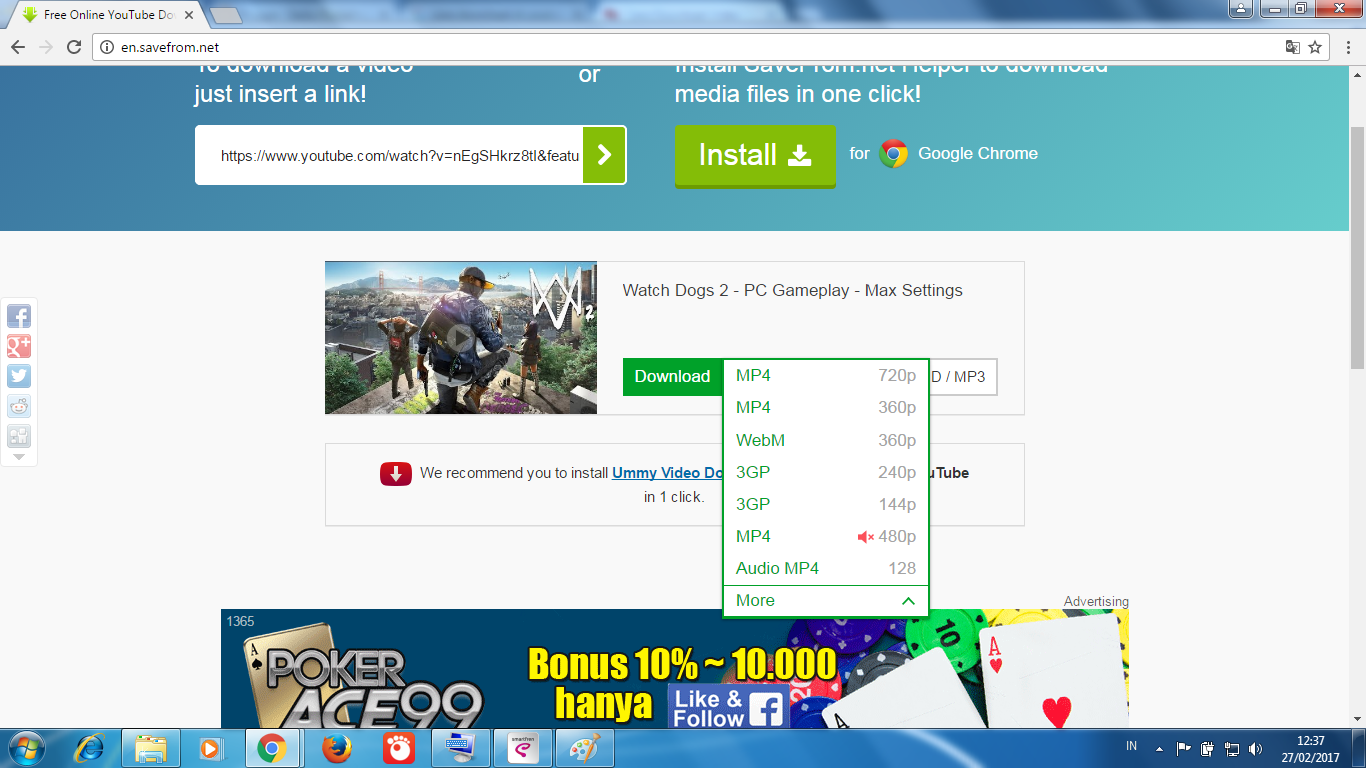This screenshot has width=1366, height=768.
Task: Open the Windows Start menu
Action: [x=25, y=748]
